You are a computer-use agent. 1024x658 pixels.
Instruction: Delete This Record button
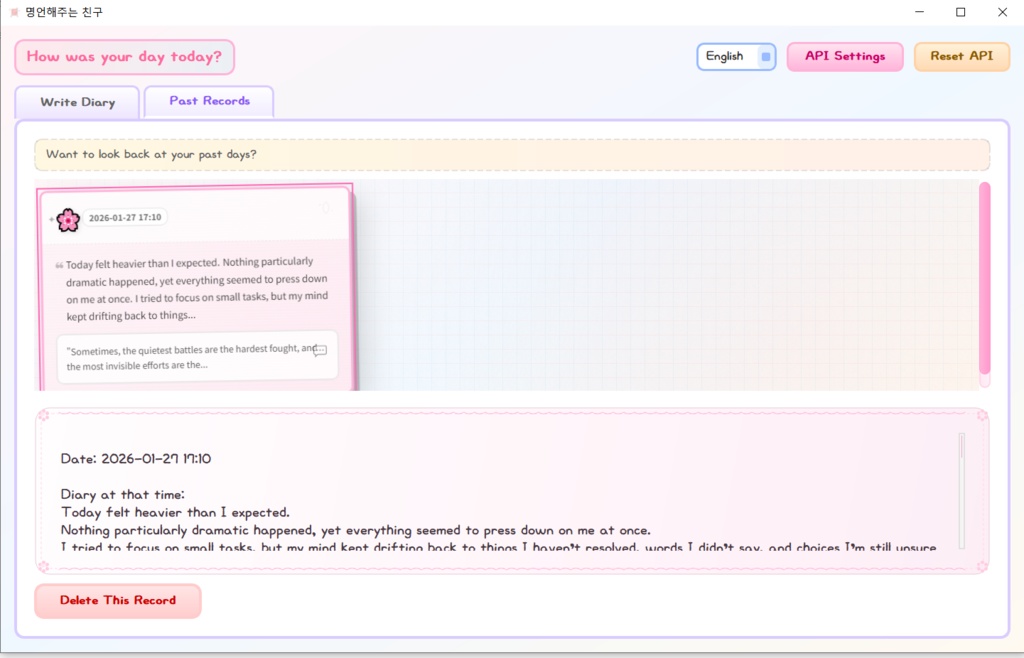[118, 601]
